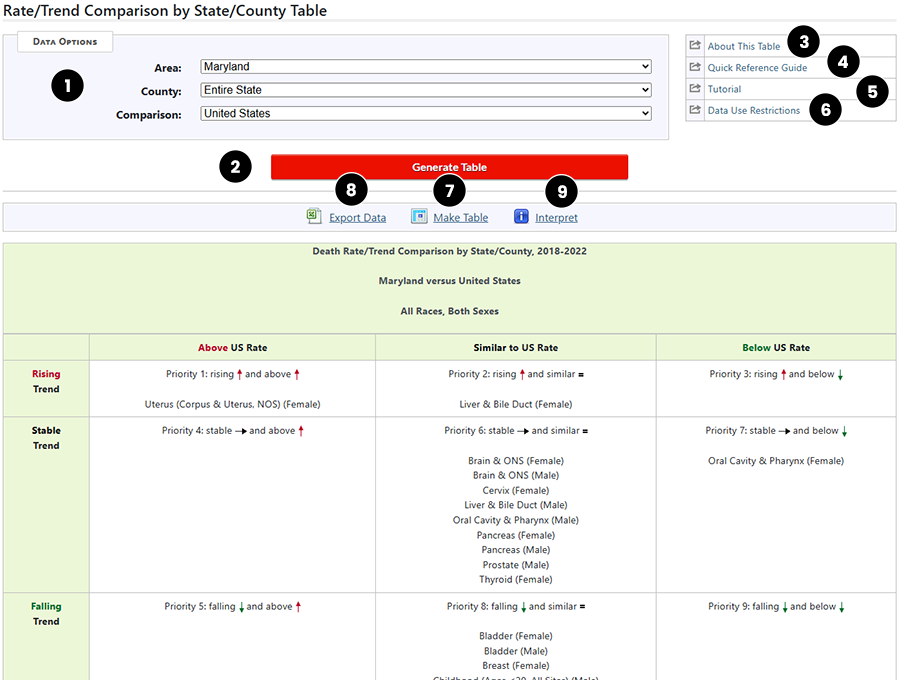This screenshot has width=900, height=680.
Task: Click the external-link icon beside Tutorial
Action: (694, 88)
